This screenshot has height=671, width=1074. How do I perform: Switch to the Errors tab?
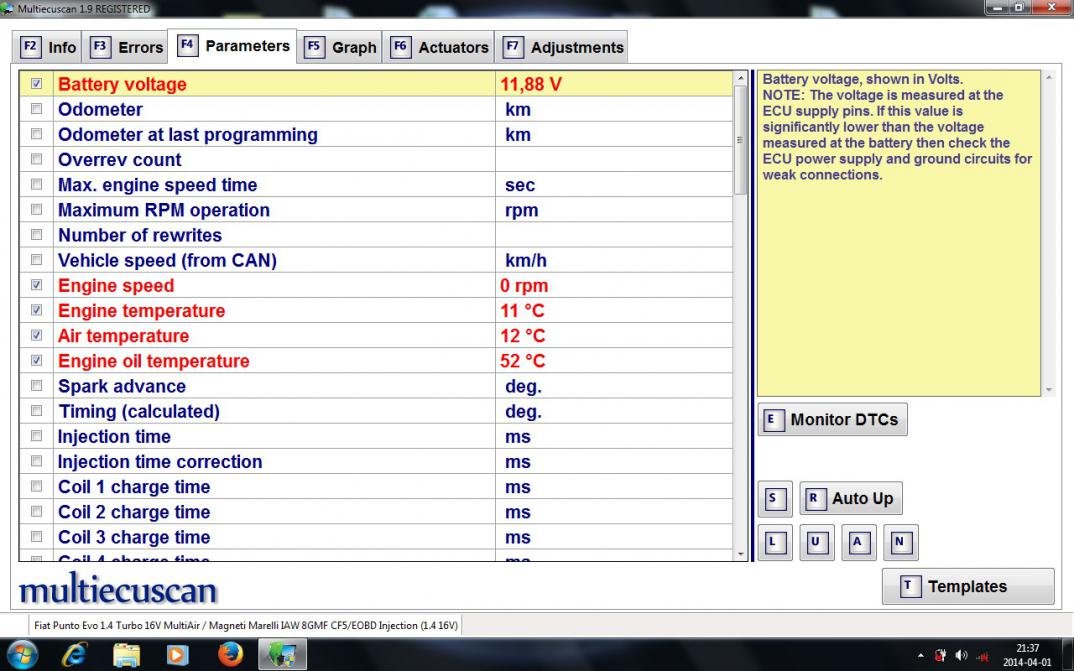(127, 47)
